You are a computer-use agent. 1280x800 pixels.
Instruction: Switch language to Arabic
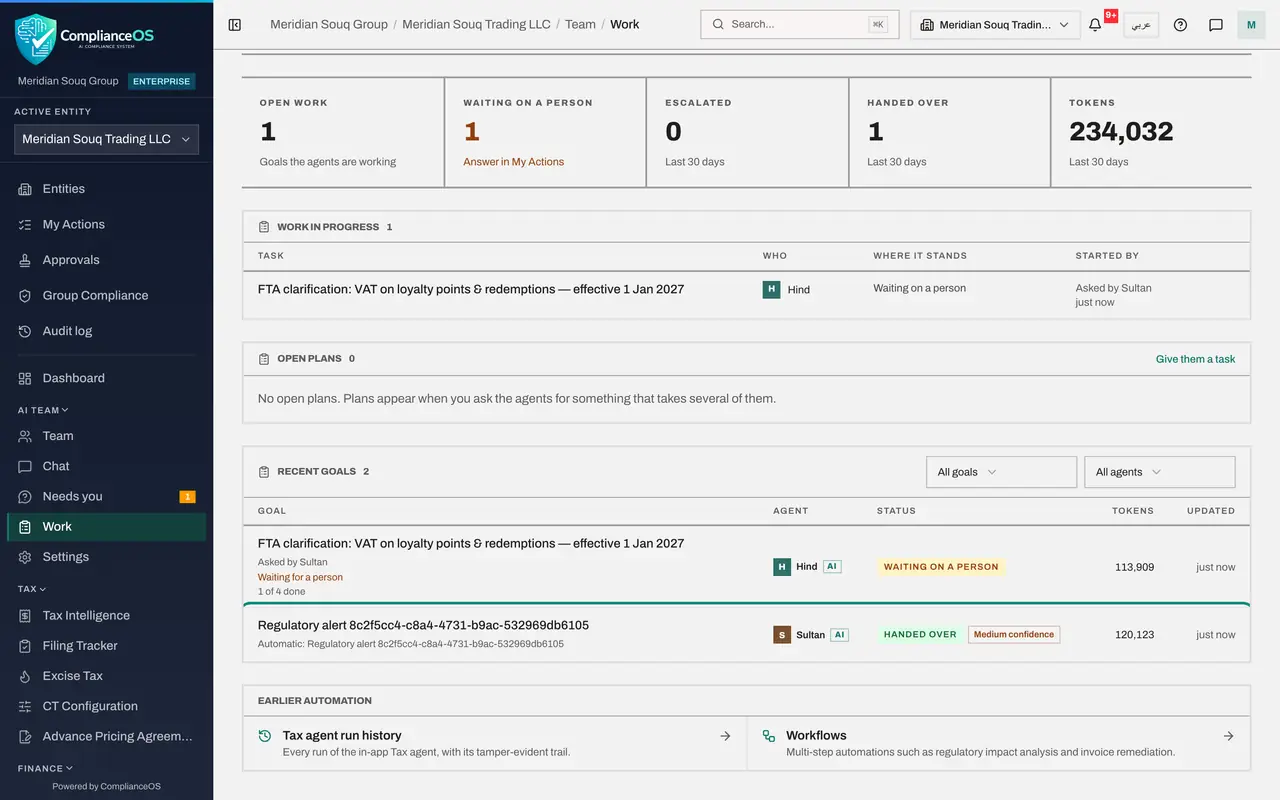coord(1141,25)
